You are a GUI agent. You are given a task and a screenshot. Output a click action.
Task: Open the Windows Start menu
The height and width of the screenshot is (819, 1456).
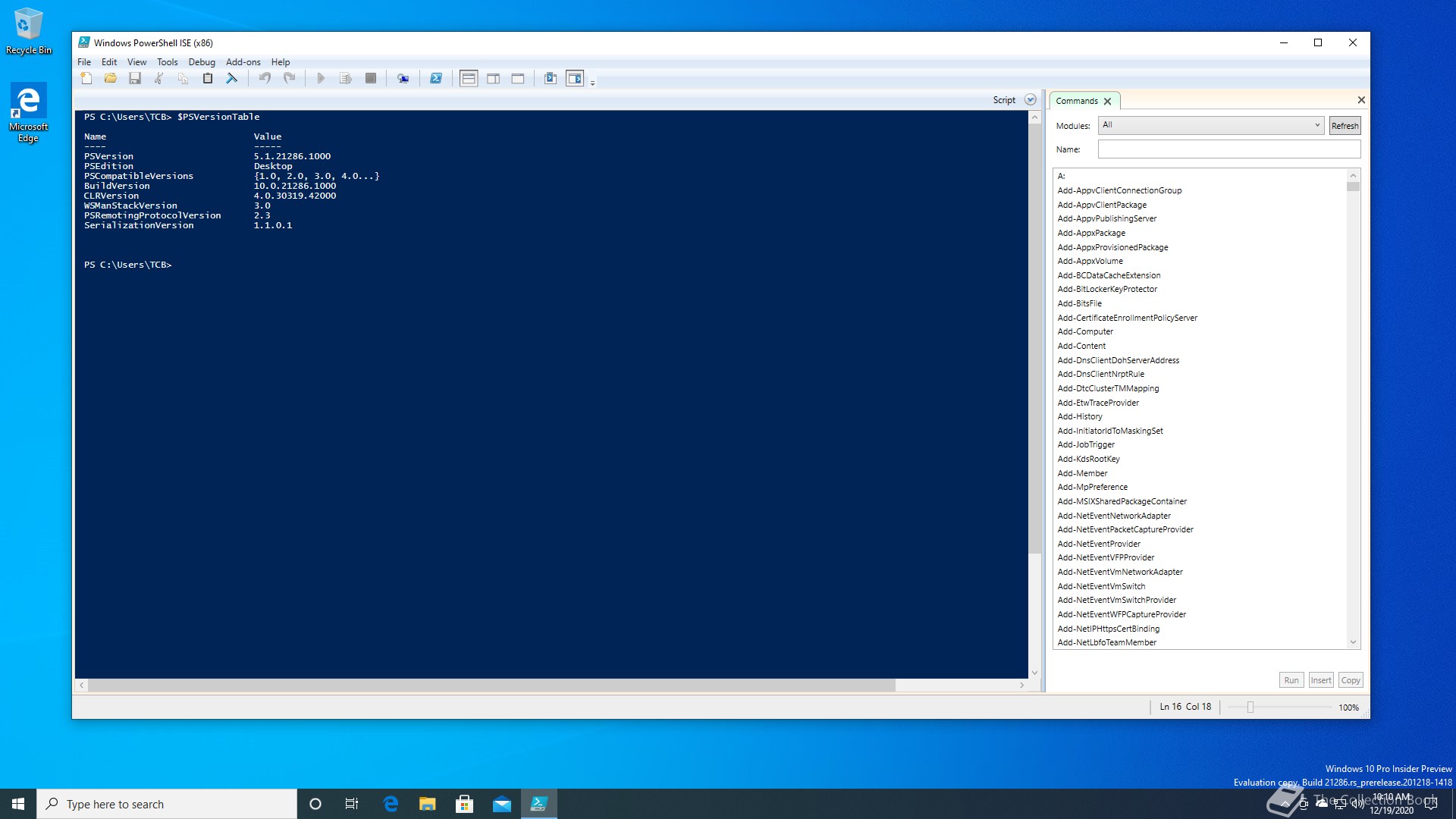(x=18, y=804)
